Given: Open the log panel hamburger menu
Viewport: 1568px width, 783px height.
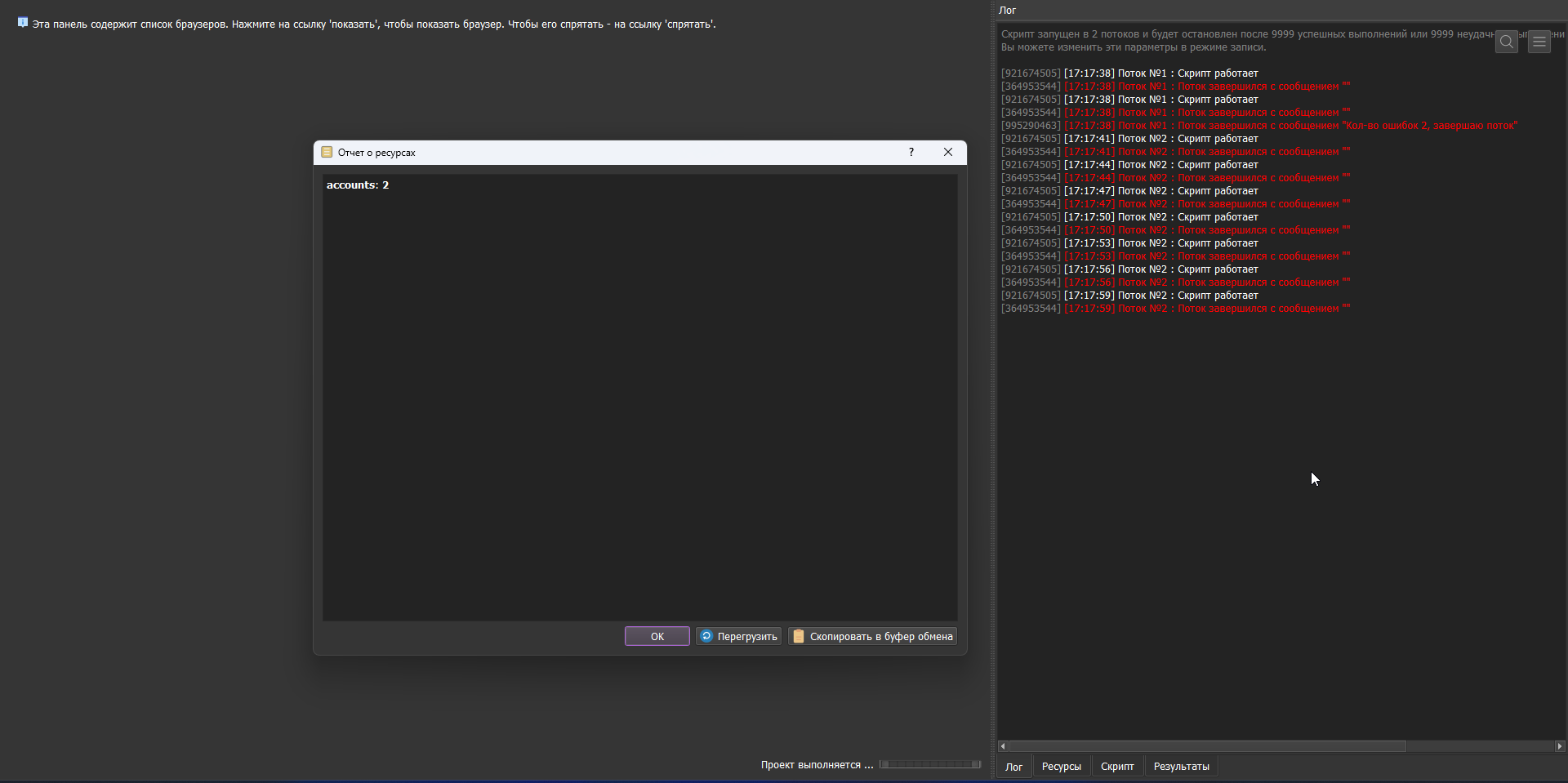Looking at the screenshot, I should [1539, 42].
